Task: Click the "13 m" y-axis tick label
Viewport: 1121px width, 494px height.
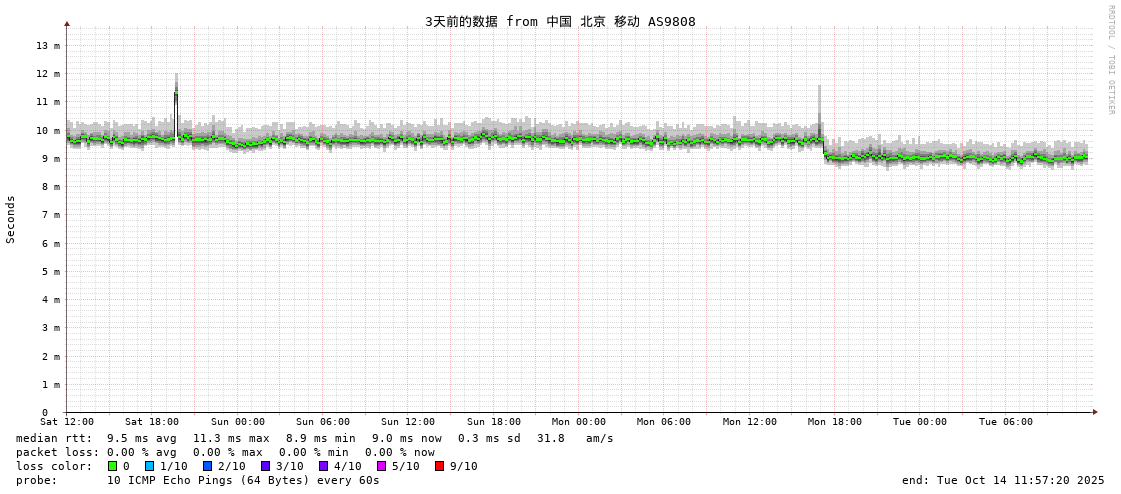Action: tap(48, 45)
